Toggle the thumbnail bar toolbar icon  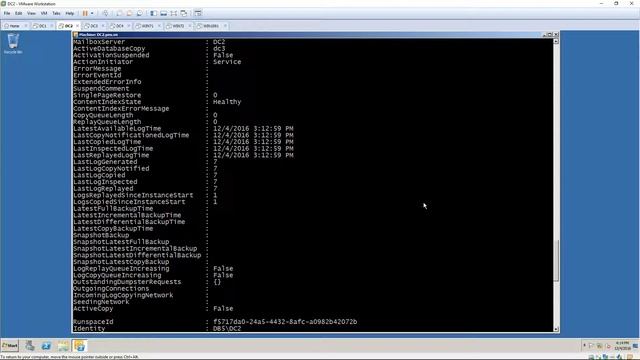click(164, 13)
